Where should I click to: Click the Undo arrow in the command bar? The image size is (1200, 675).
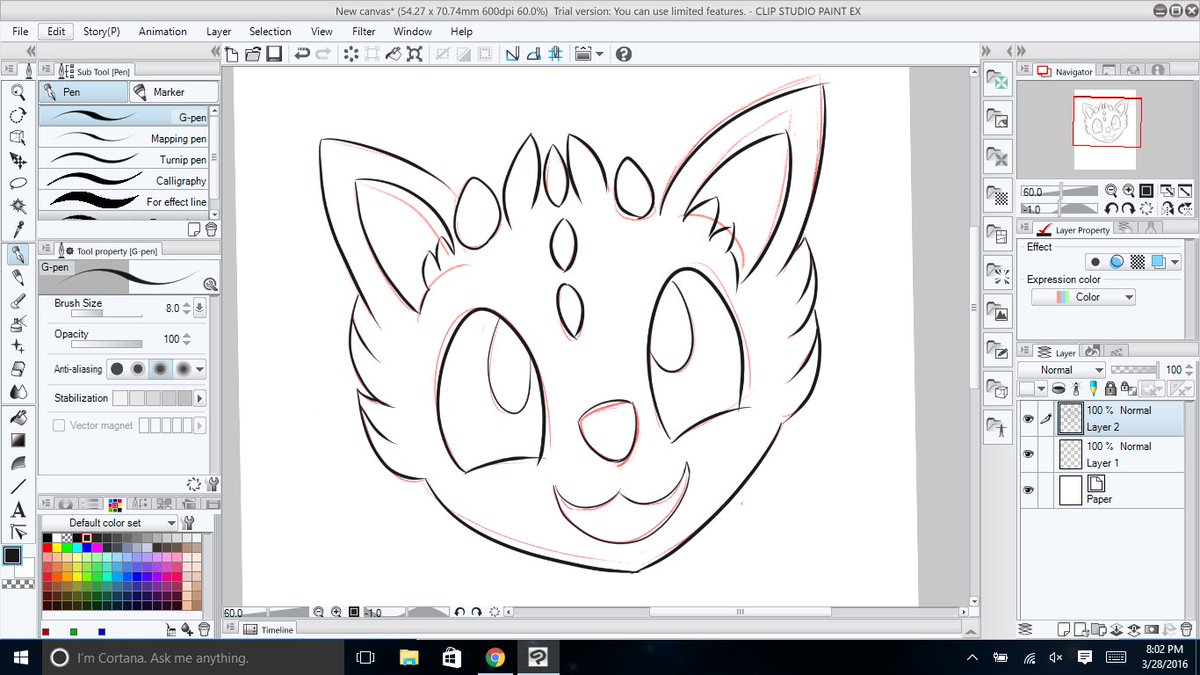[x=301, y=54]
